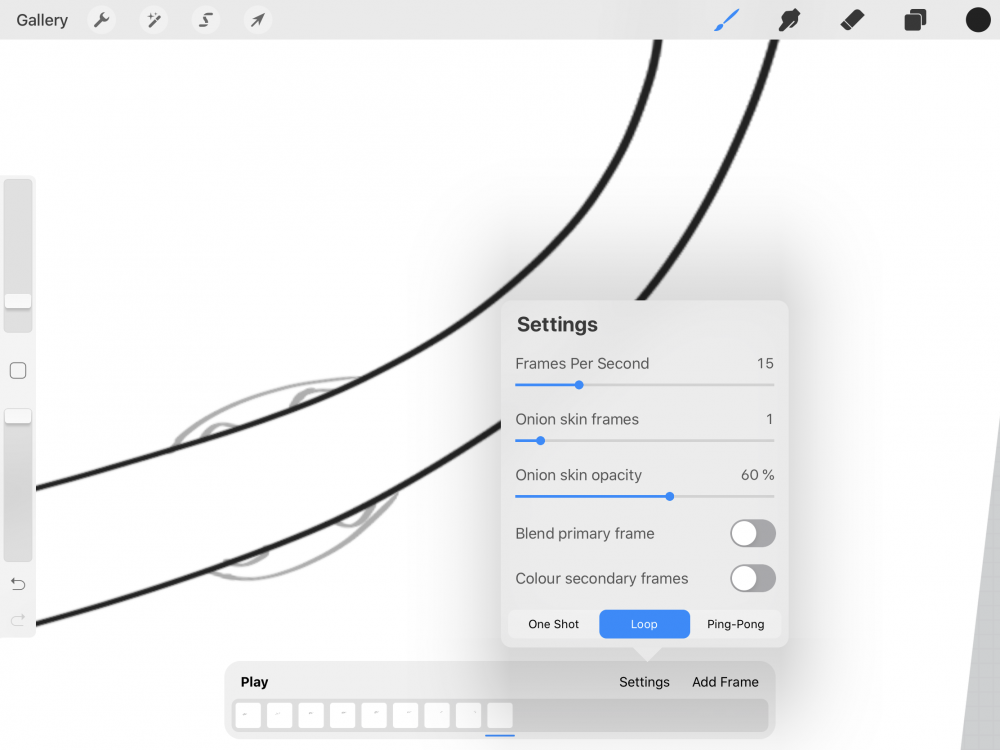Tap the undo arrow in sidebar
The width and height of the screenshot is (1000, 750).
(18, 584)
